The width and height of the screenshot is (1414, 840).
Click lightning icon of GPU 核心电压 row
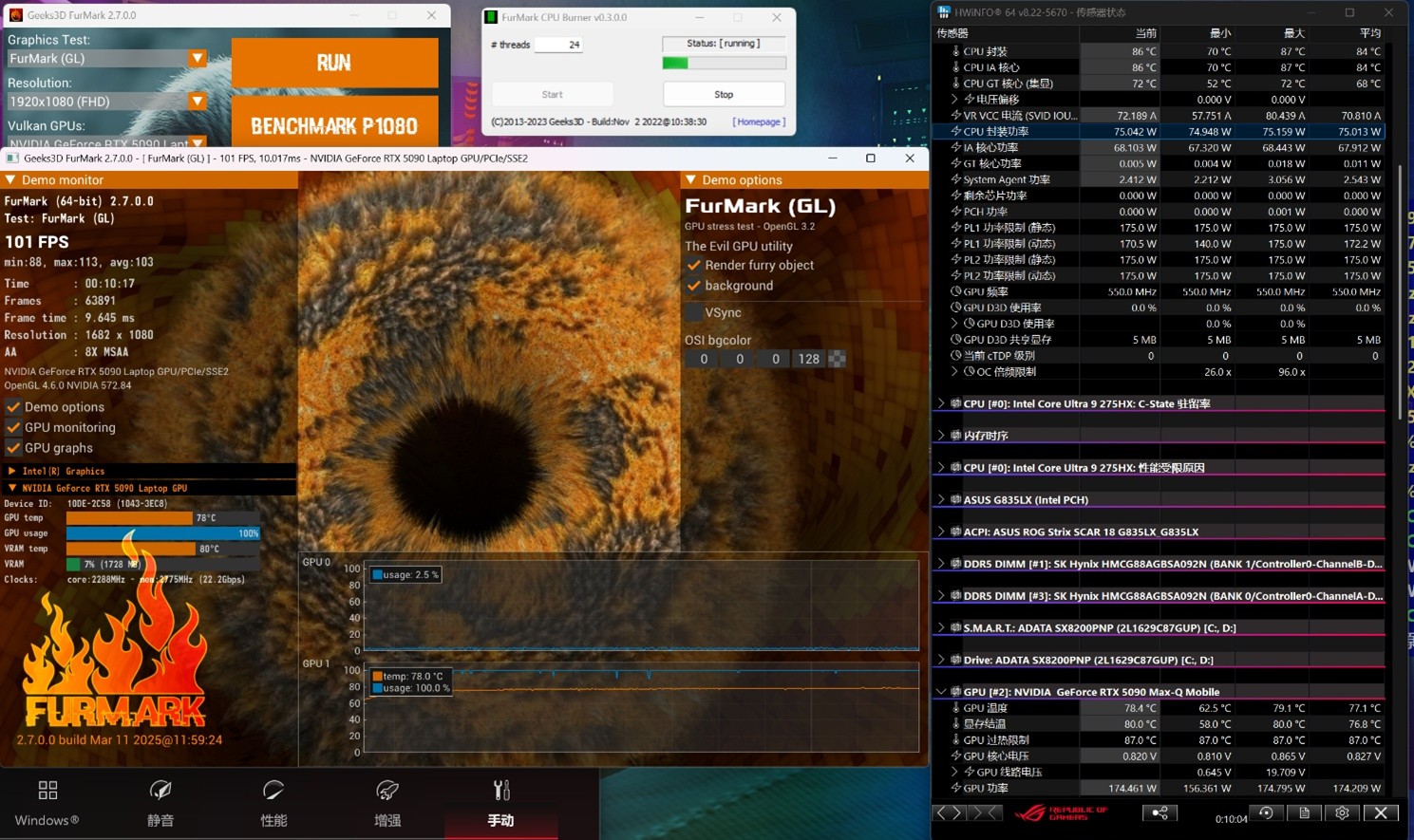click(955, 756)
